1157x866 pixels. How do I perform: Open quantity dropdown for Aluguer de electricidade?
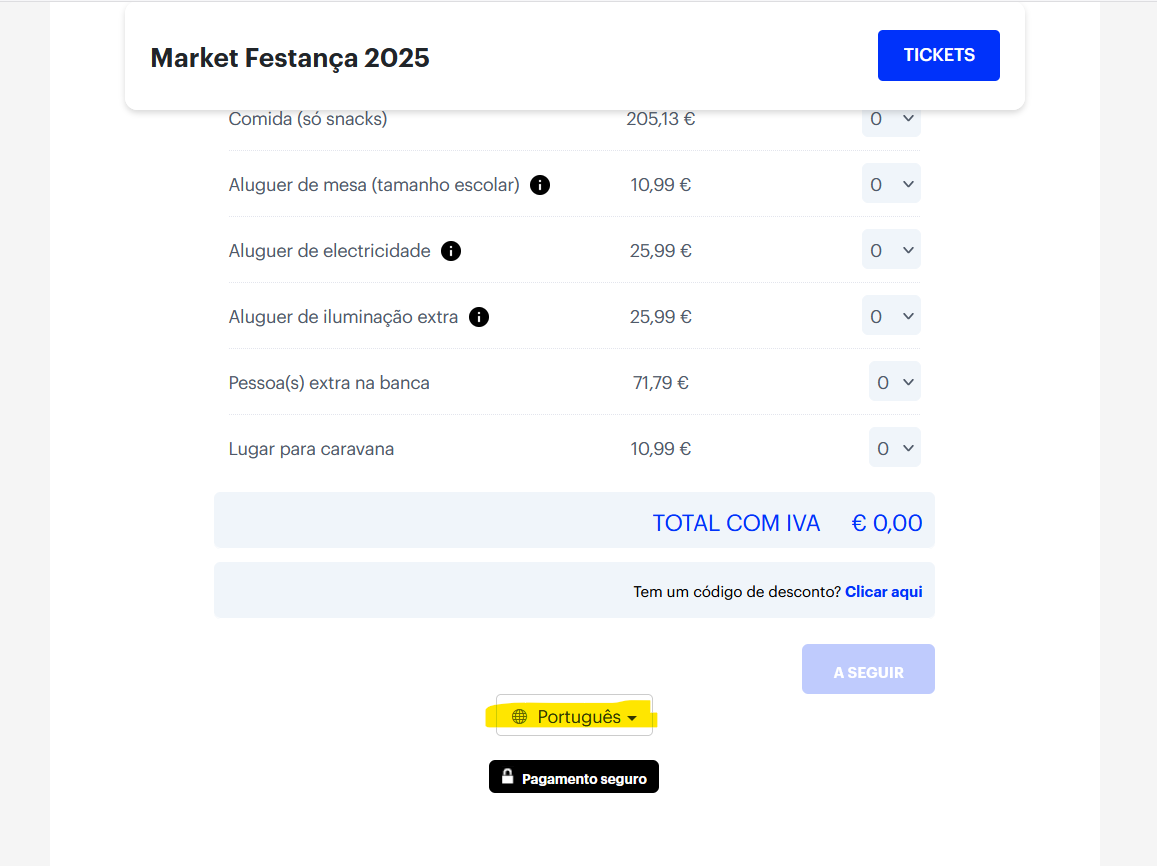(891, 251)
